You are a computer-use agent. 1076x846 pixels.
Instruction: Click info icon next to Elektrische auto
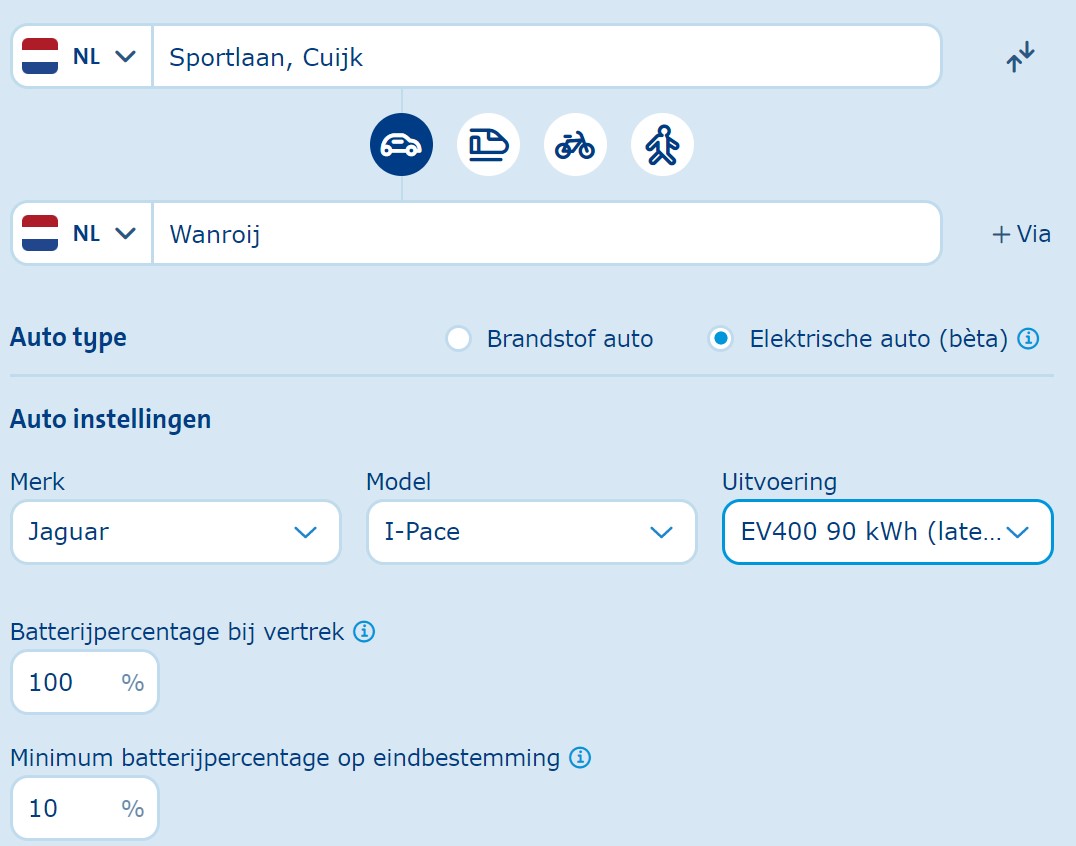click(1028, 339)
